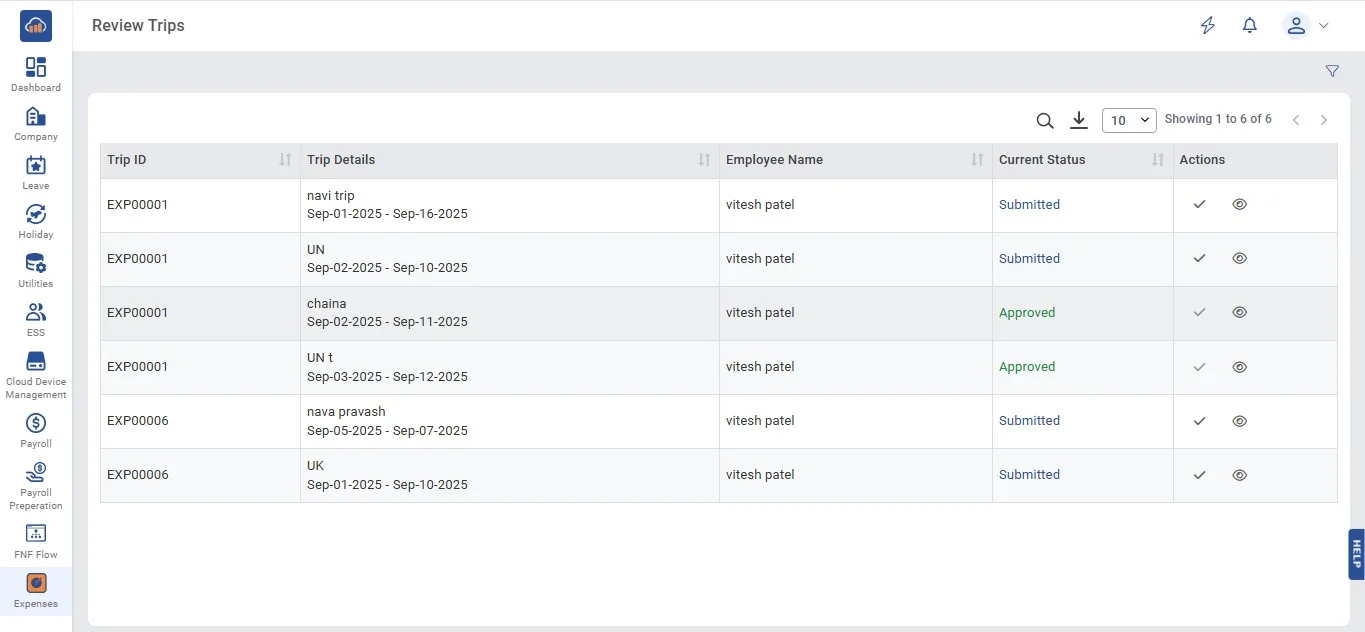
Task: Open the notifications bell
Action: coord(1249,26)
